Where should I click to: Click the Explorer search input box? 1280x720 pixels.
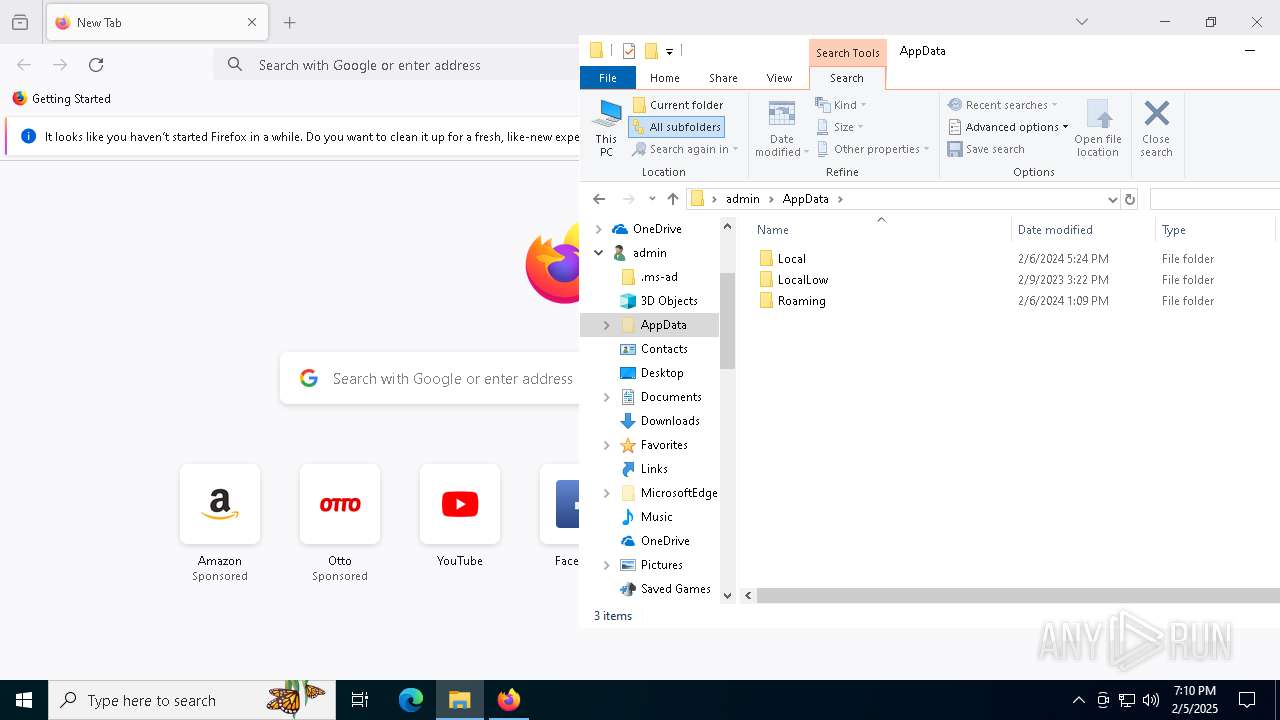pos(1214,199)
